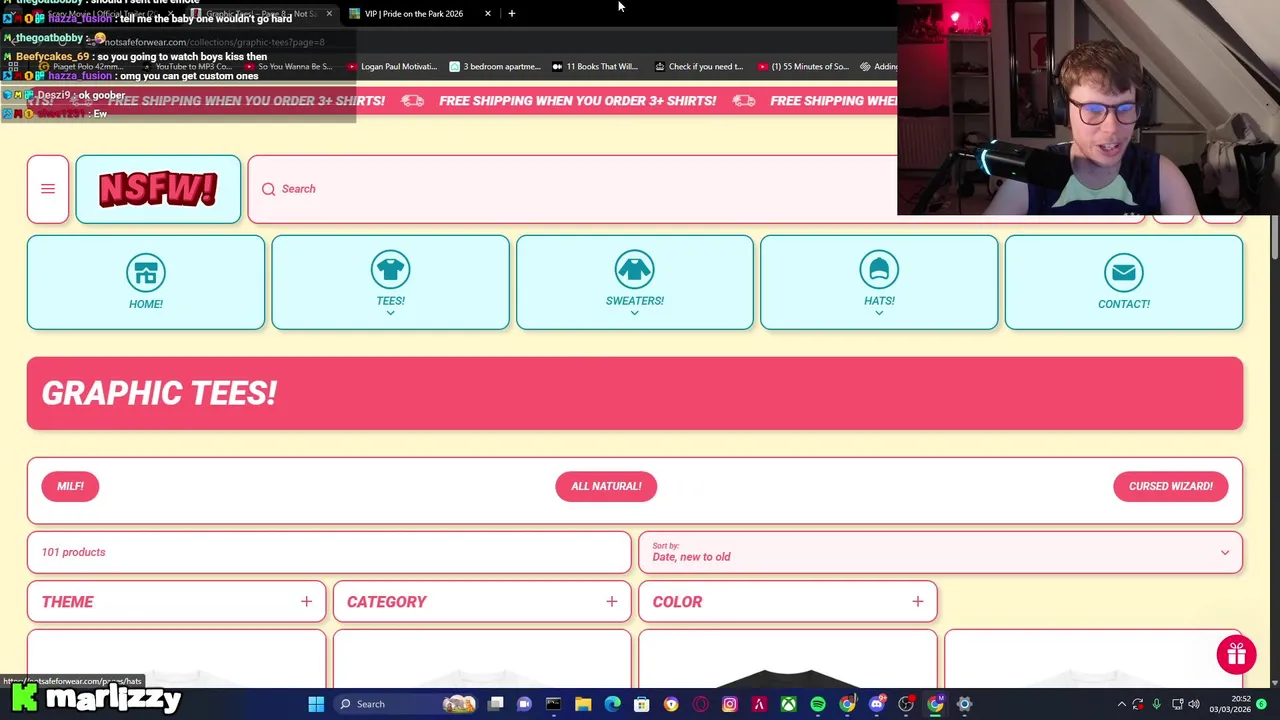Screen dimensions: 1280x720
Task: Open the 11 Books That Will... bookmark
Action: click(594, 67)
